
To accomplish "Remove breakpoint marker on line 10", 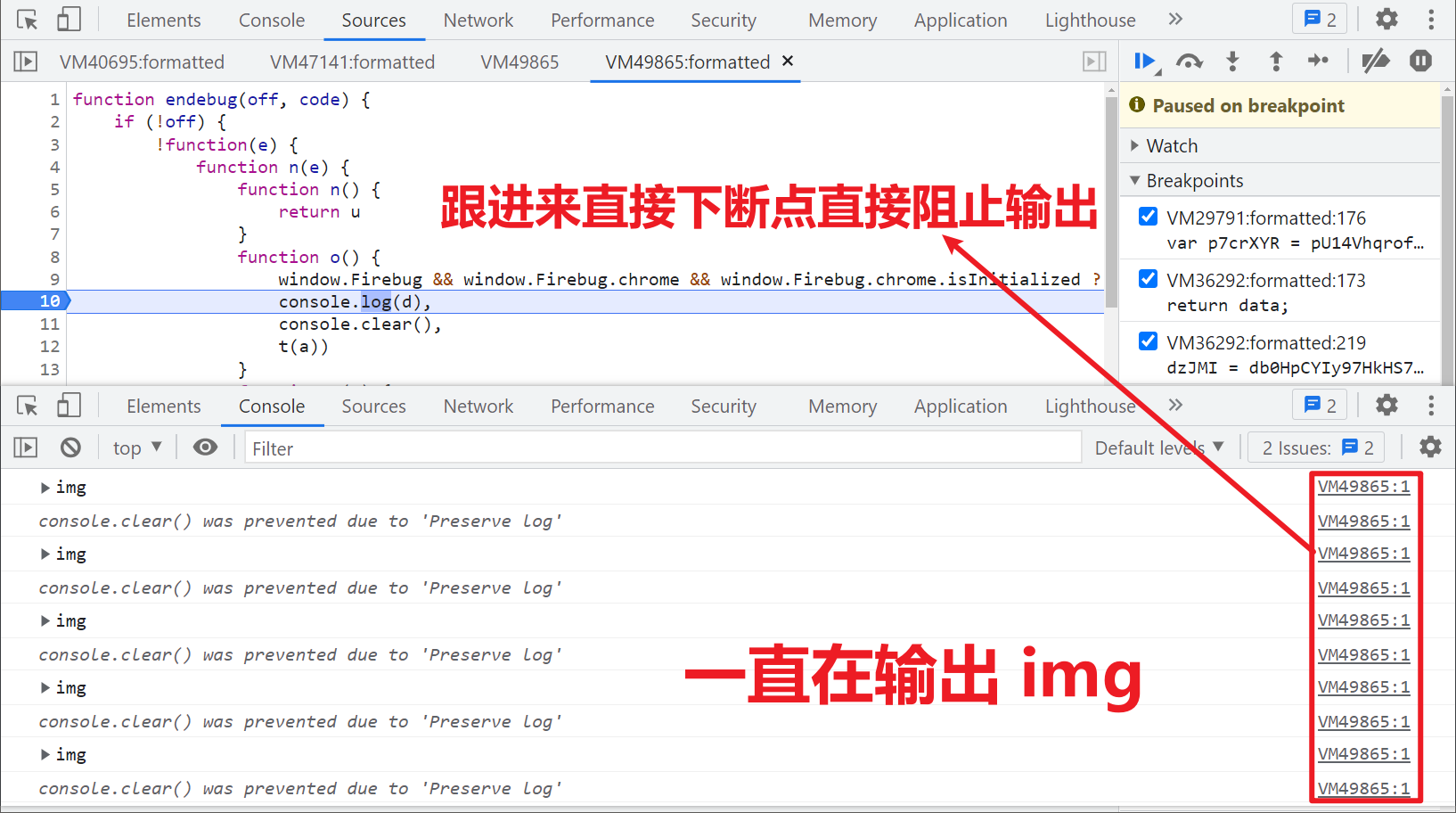I will click(36, 301).
